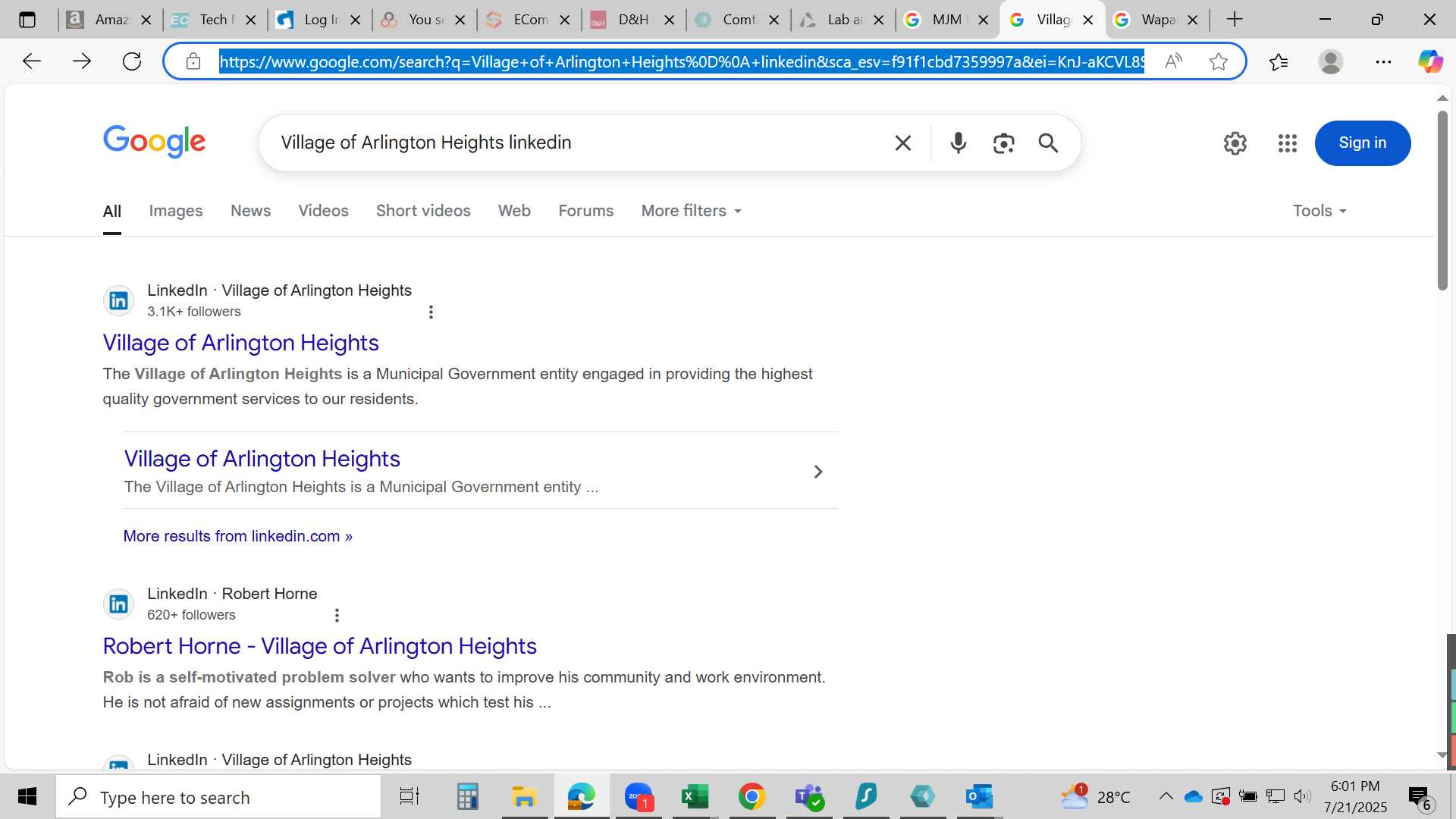Screen dimensions: 1456x819
Task: Close the Lab browser tab
Action: tap(879, 20)
